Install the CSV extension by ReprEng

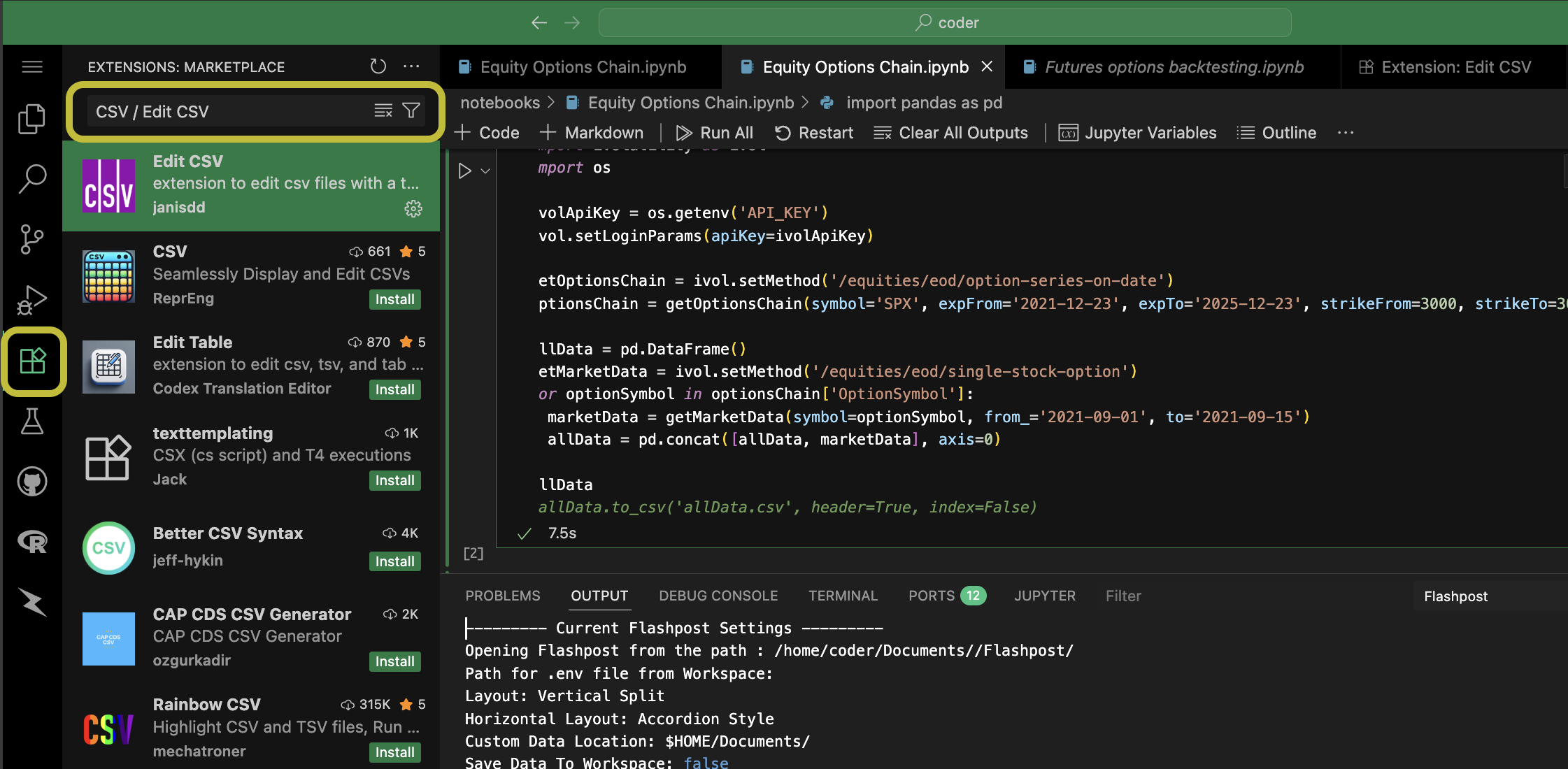tap(394, 299)
